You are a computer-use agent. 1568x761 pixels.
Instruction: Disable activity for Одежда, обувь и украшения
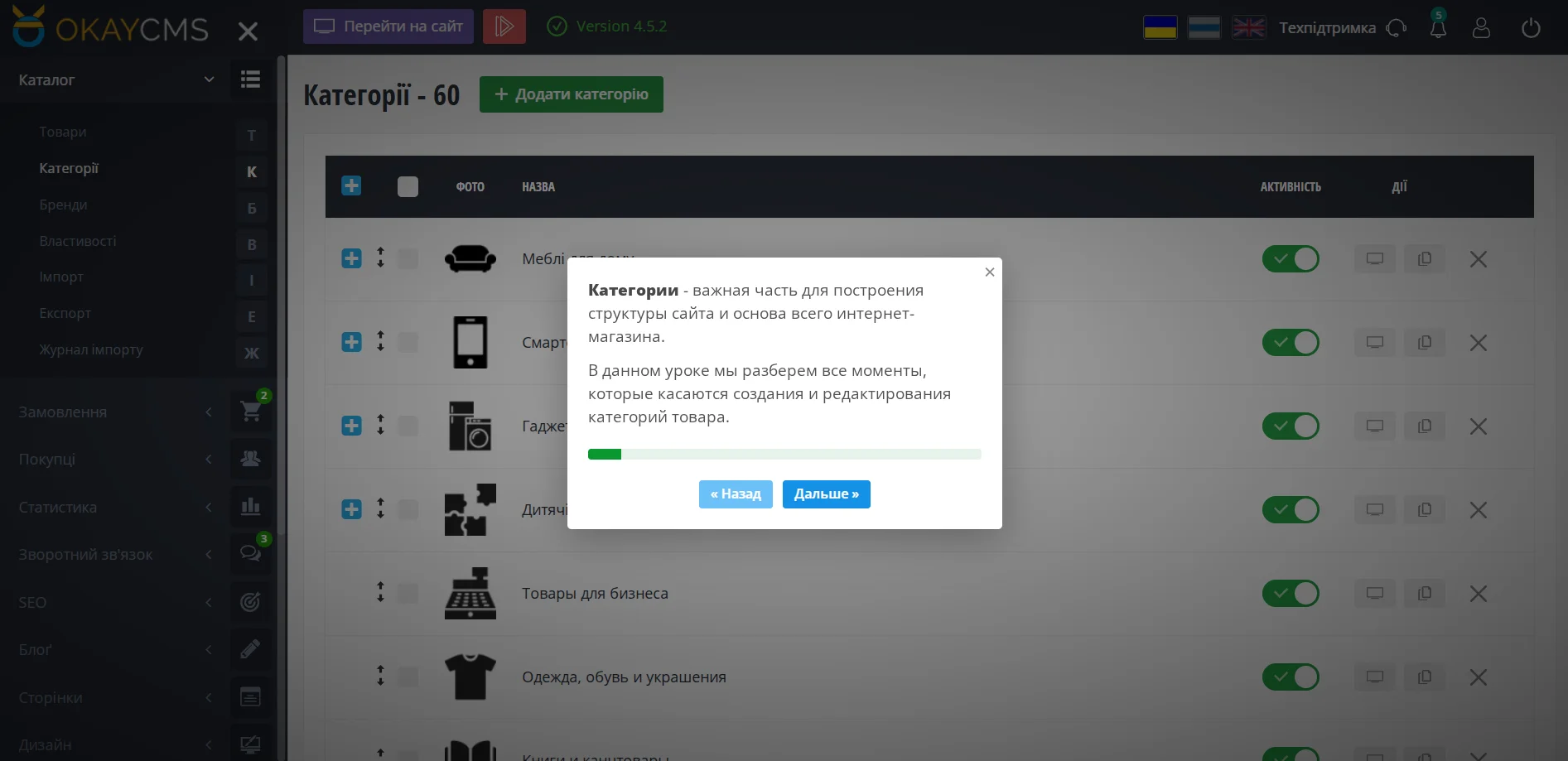click(x=1290, y=677)
